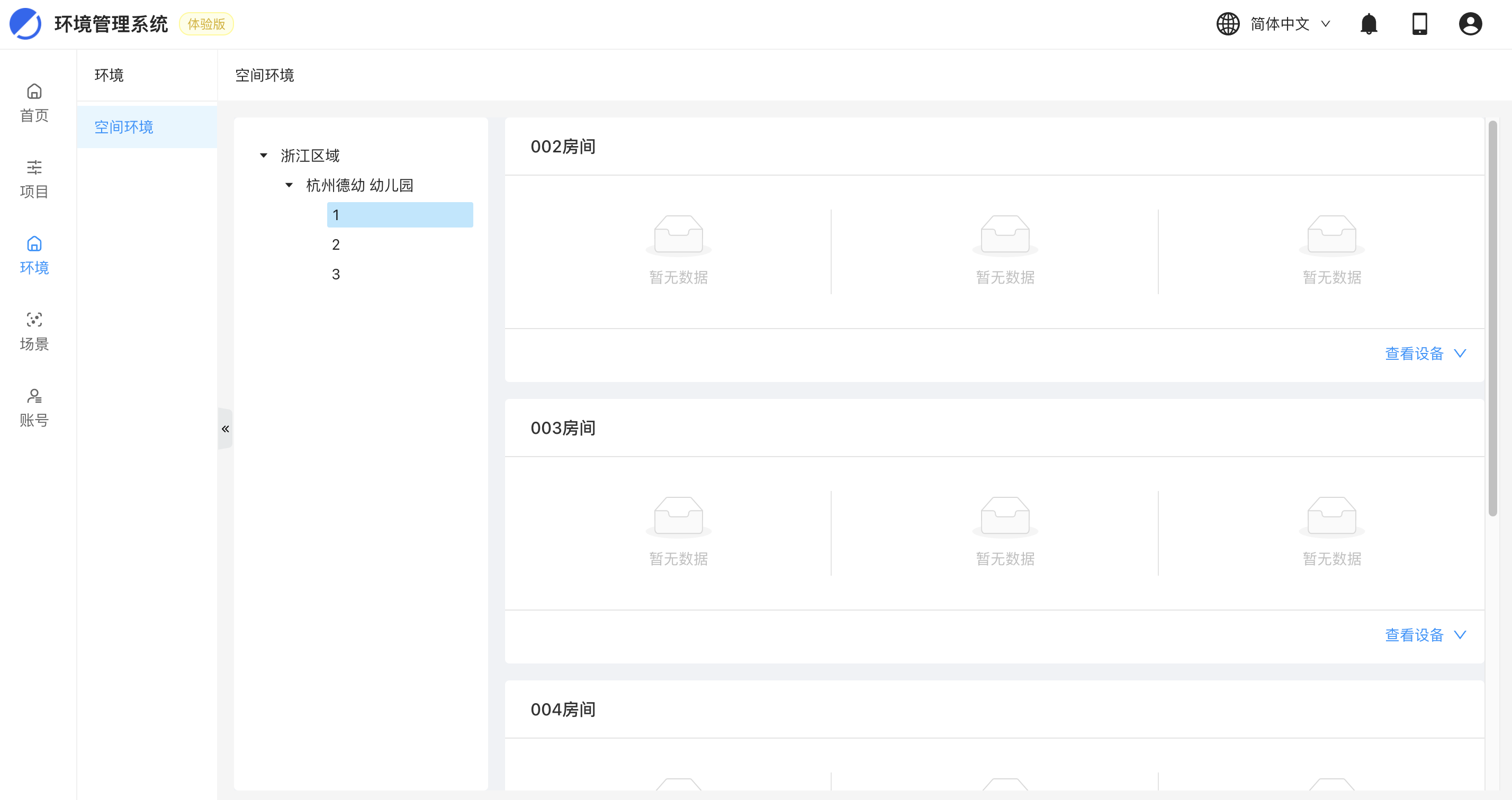This screenshot has width=1512, height=800.
Task: Click the 004房间 card header
Action: point(994,710)
